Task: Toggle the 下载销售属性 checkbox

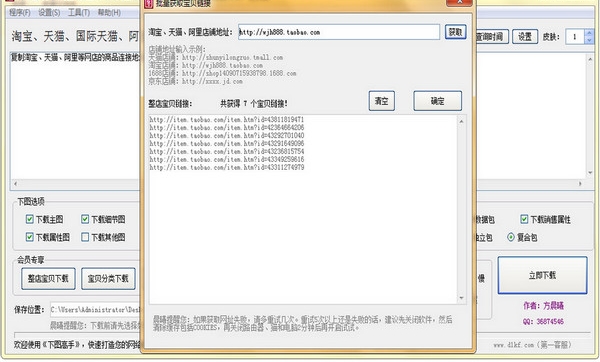Action: (x=524, y=219)
